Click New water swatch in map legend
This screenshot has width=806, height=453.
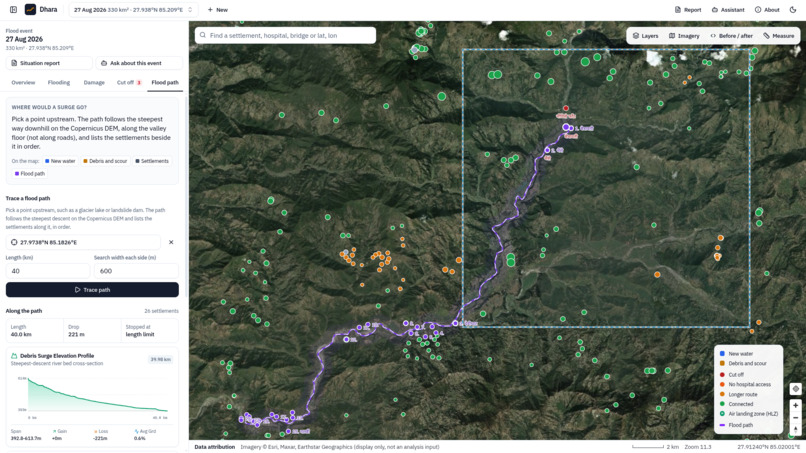click(722, 354)
